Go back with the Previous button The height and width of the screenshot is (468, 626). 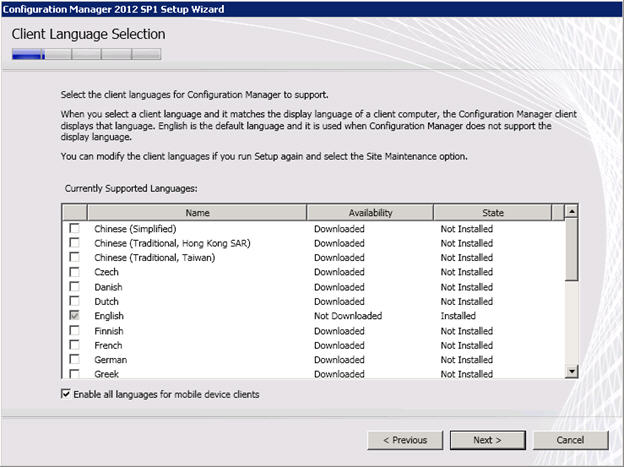(405, 440)
